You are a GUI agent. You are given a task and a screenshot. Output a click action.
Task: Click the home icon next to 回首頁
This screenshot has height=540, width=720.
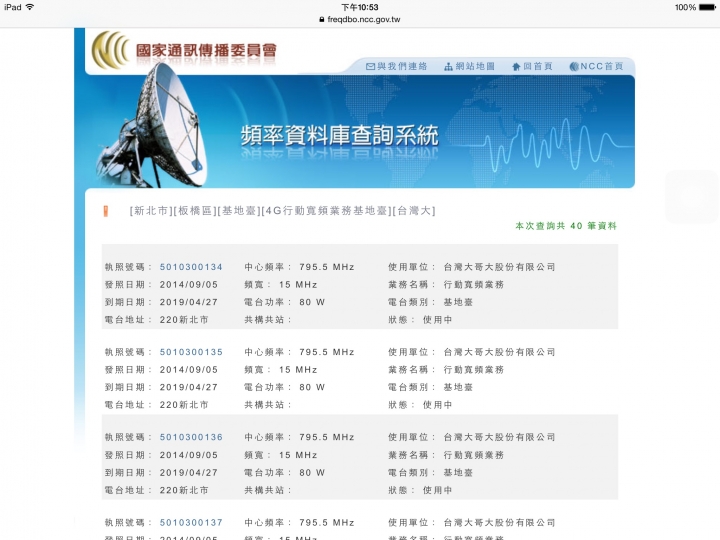point(516,67)
